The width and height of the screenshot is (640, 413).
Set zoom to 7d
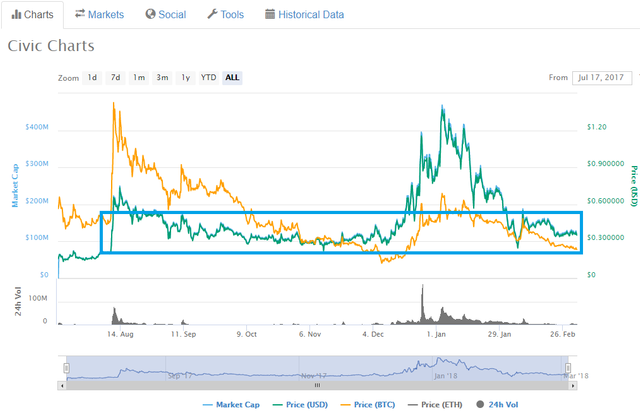point(116,78)
